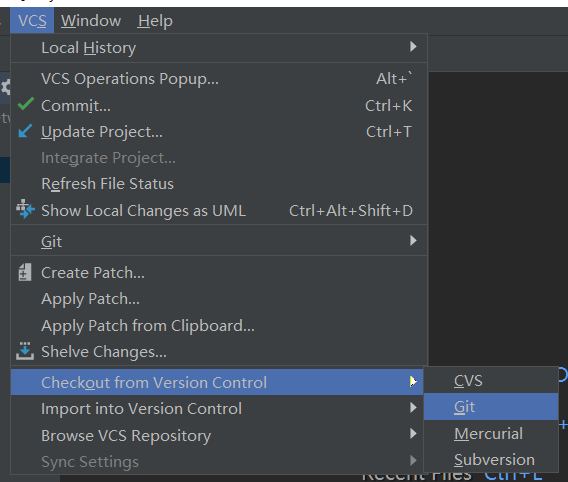The height and width of the screenshot is (482, 568).
Task: Expand the Git submenu arrow
Action: coord(413,240)
